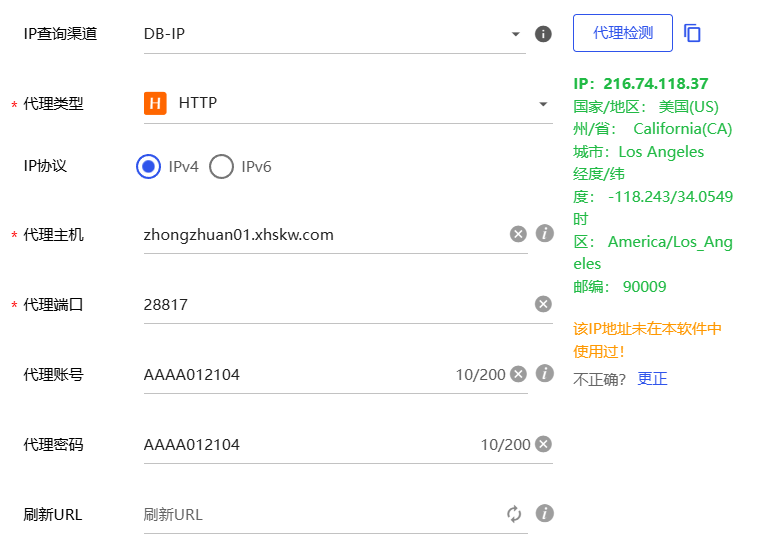
Task: Click the info icon beside 代理账号
Action: pos(544,374)
